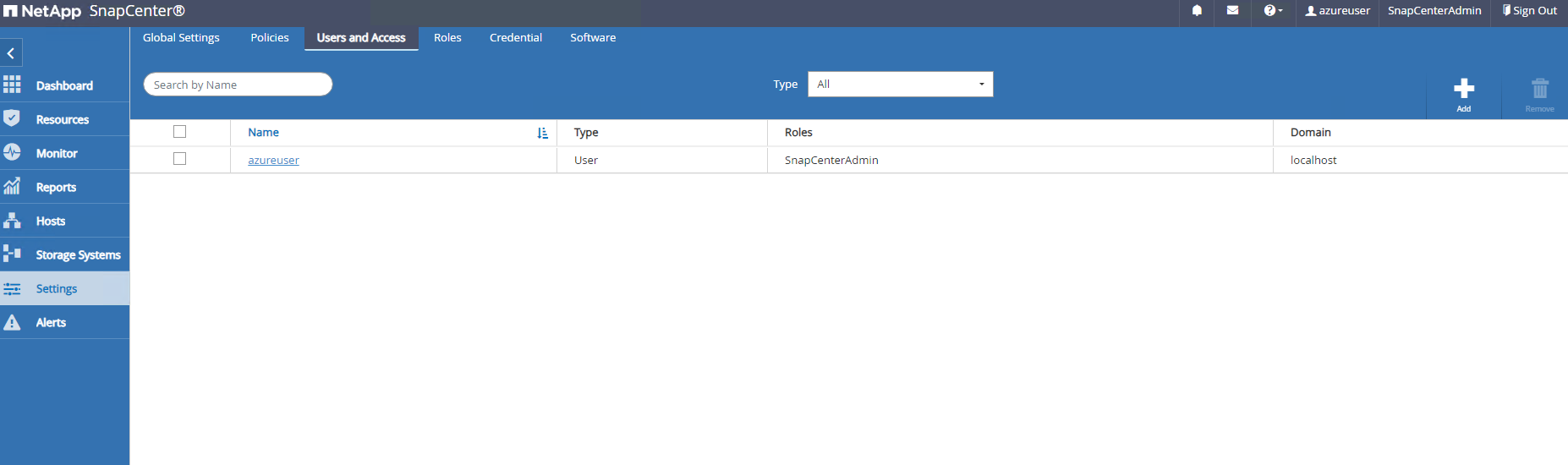Click the Reports chart icon
The width and height of the screenshot is (1568, 465).
(12, 186)
